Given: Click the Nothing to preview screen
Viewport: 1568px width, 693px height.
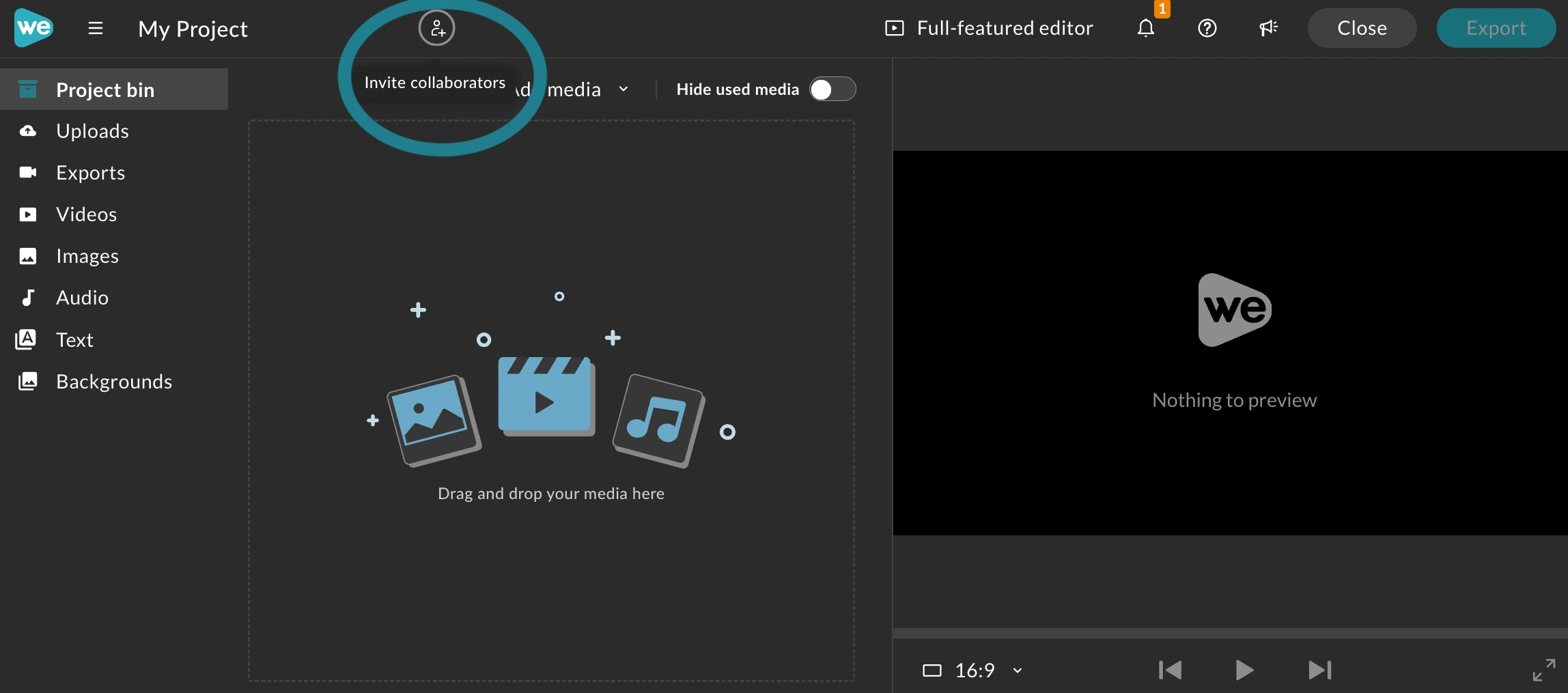Looking at the screenshot, I should tap(1231, 343).
